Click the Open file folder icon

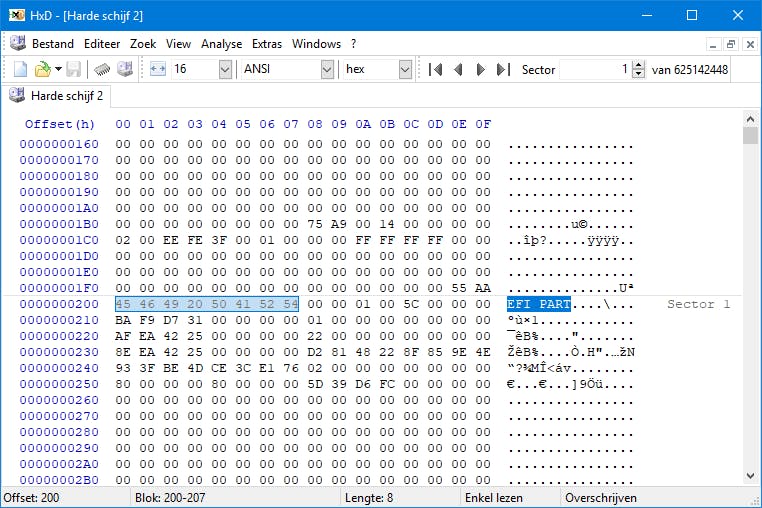[x=42, y=69]
